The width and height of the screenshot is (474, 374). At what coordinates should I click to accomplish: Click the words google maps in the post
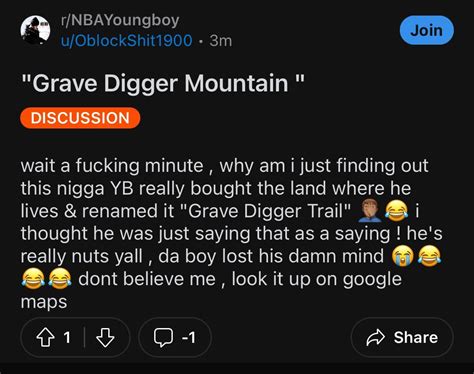211,290
